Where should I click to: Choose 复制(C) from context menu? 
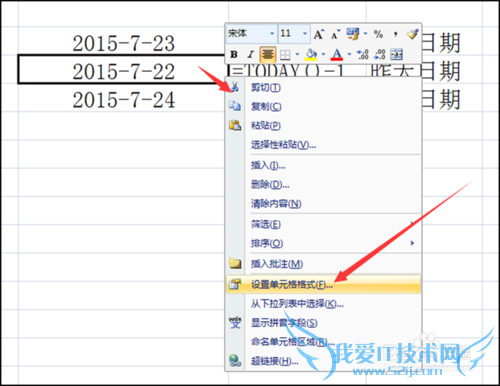point(323,107)
